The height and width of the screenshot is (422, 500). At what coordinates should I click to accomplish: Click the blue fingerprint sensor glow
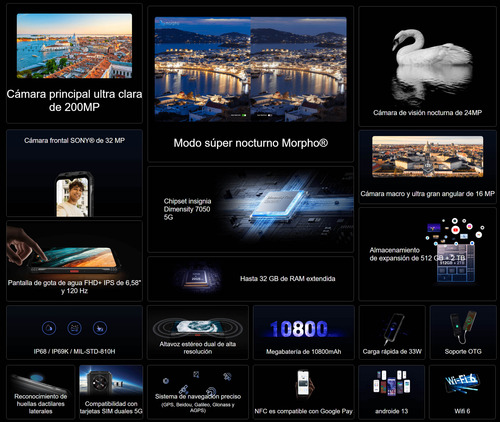pos(37,378)
